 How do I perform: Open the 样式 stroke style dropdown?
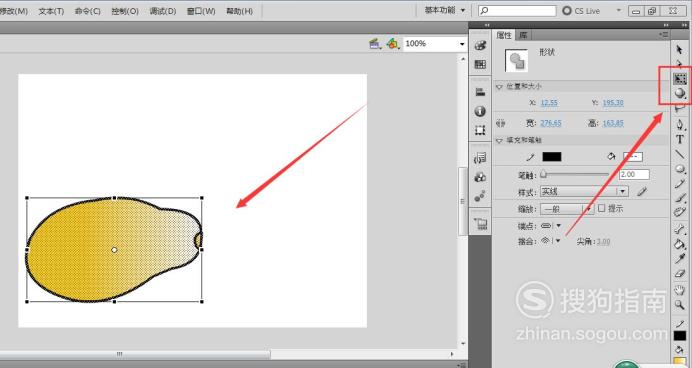[x=584, y=192]
